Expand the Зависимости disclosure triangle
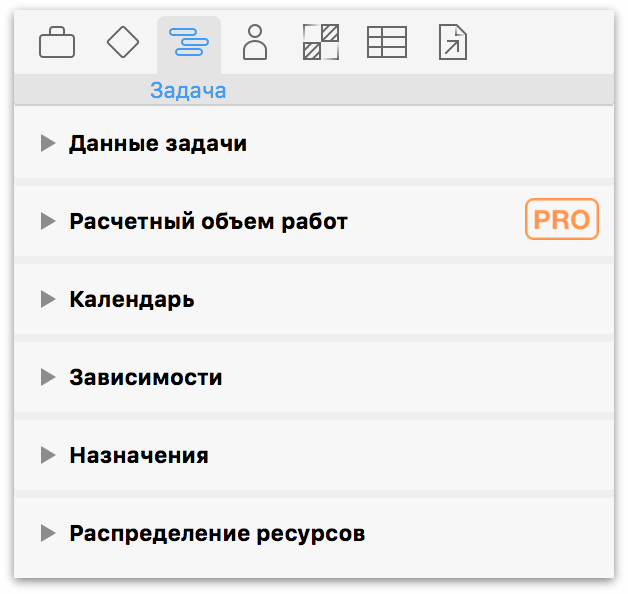 coord(48,377)
